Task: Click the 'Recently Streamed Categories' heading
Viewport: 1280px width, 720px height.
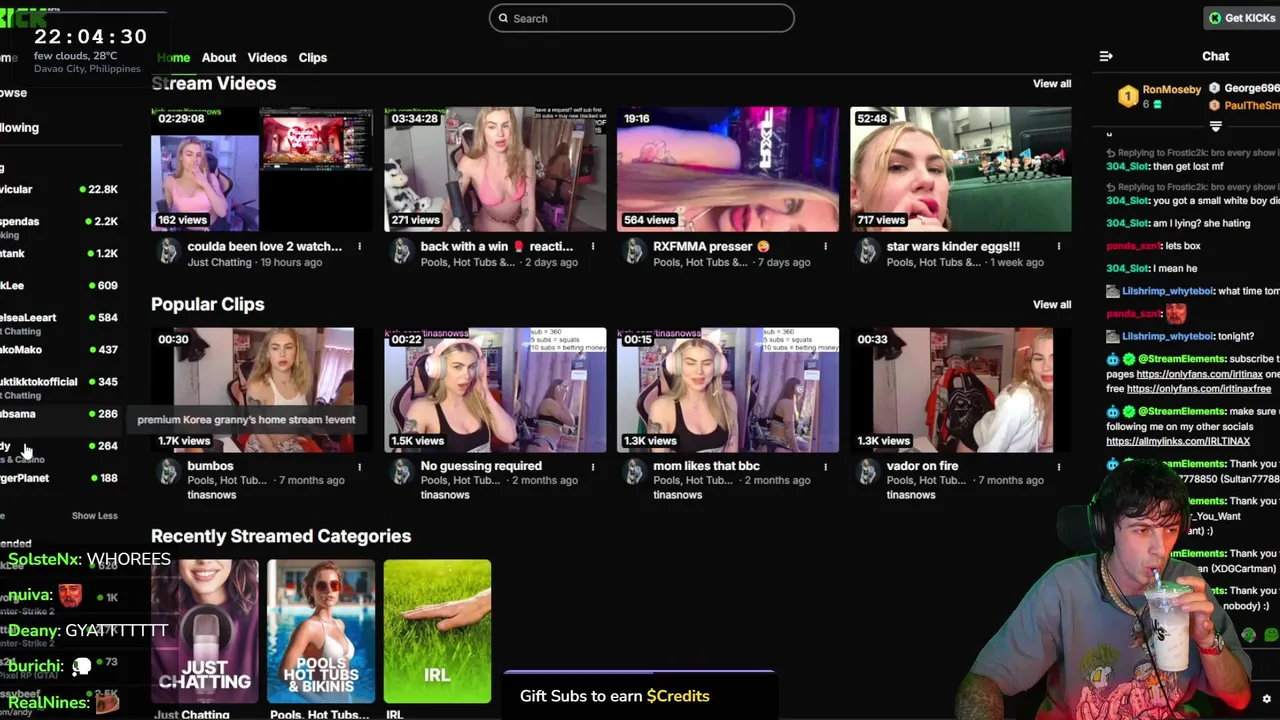Action: (281, 536)
